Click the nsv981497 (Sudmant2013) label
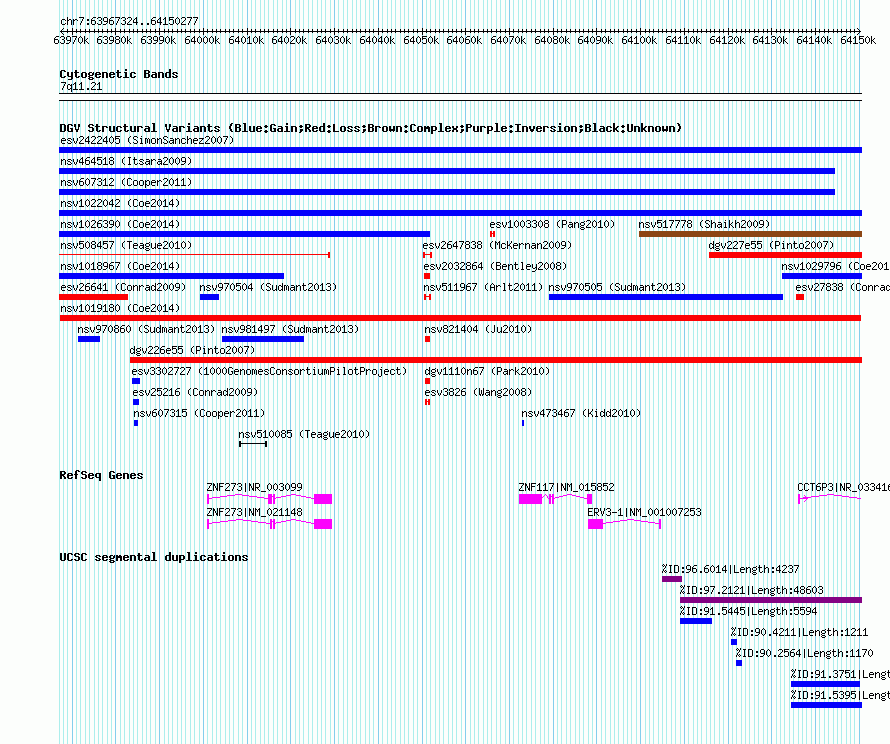Viewport: 890px width, 744px height. coord(290,329)
